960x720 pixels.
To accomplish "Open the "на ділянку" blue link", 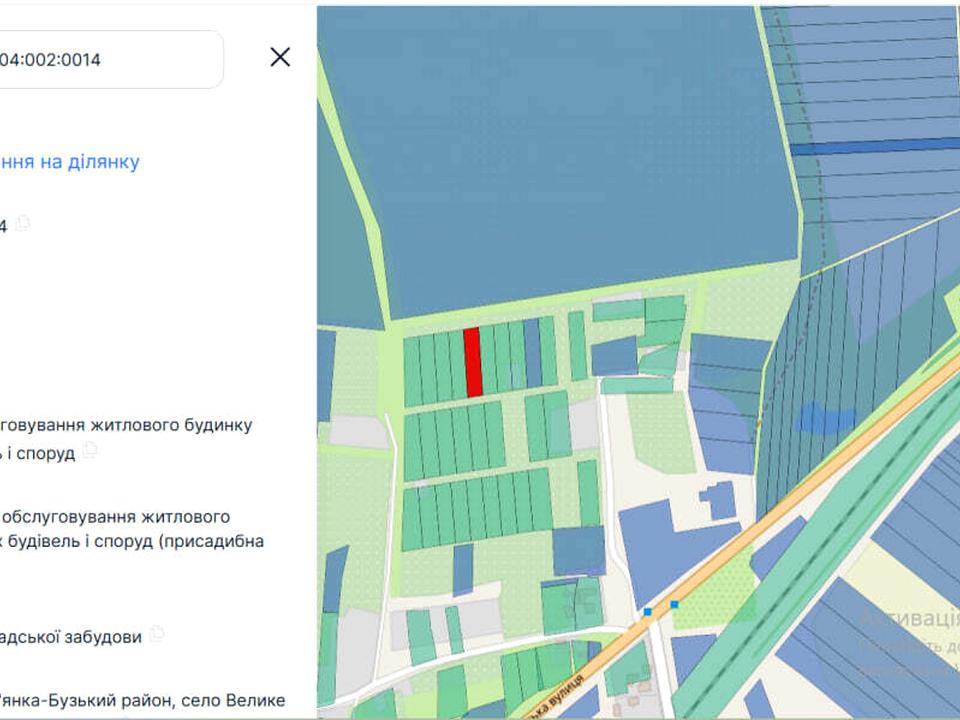I will click(70, 162).
